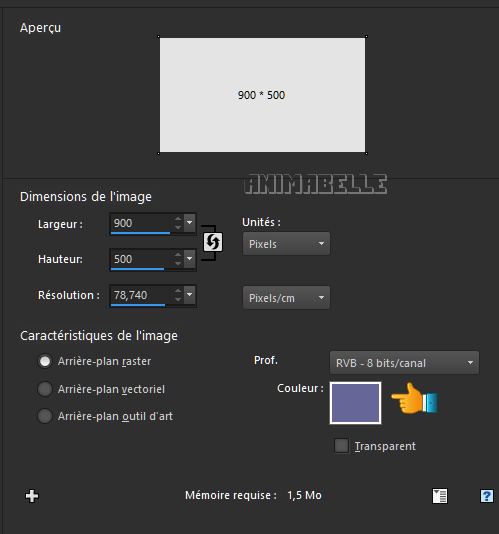Open the Pixels/cm resolution units dropdown

[x=286, y=298]
